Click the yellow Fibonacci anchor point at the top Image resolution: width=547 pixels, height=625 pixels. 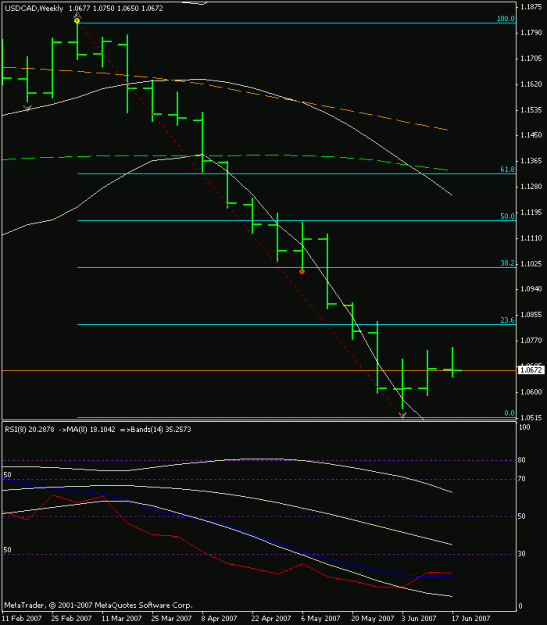coord(77,20)
